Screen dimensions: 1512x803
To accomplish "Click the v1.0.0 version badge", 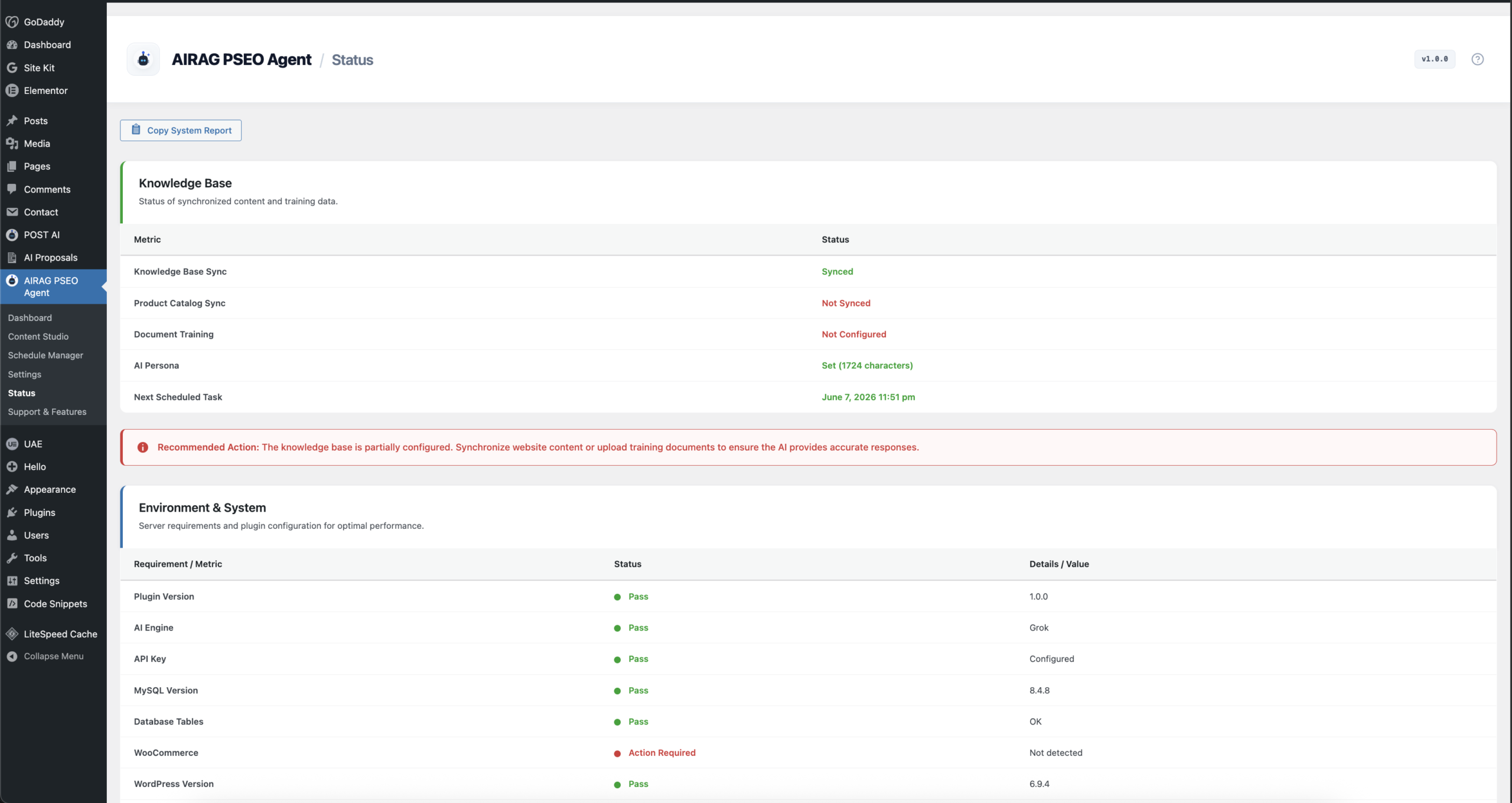I will point(1435,59).
